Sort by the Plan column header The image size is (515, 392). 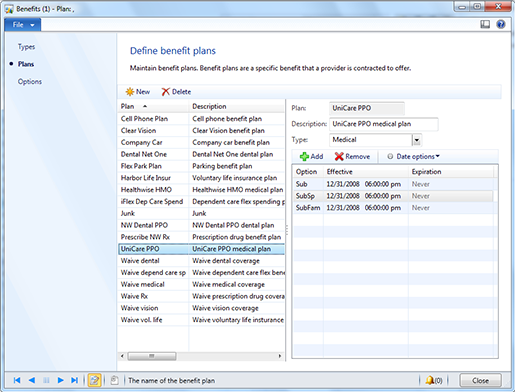tap(153, 106)
